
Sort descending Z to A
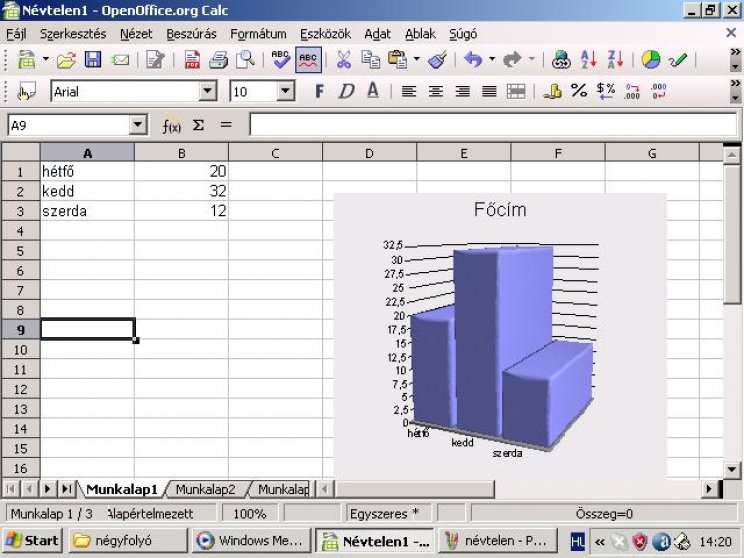click(615, 60)
